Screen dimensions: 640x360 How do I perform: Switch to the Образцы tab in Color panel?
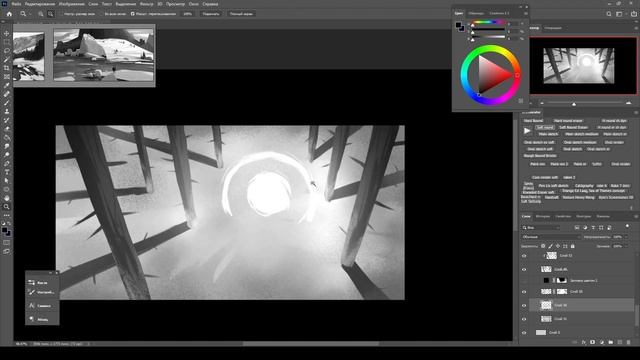click(476, 13)
